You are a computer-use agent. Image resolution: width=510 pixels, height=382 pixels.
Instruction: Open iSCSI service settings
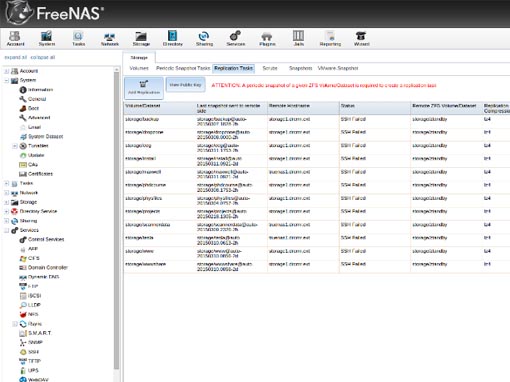click(30, 296)
